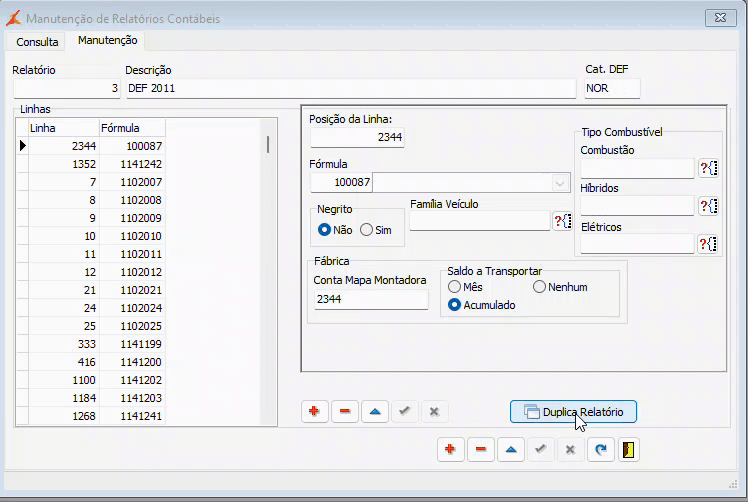The image size is (748, 502).
Task: Select grid row with Linha 2344
Action: click(97, 146)
